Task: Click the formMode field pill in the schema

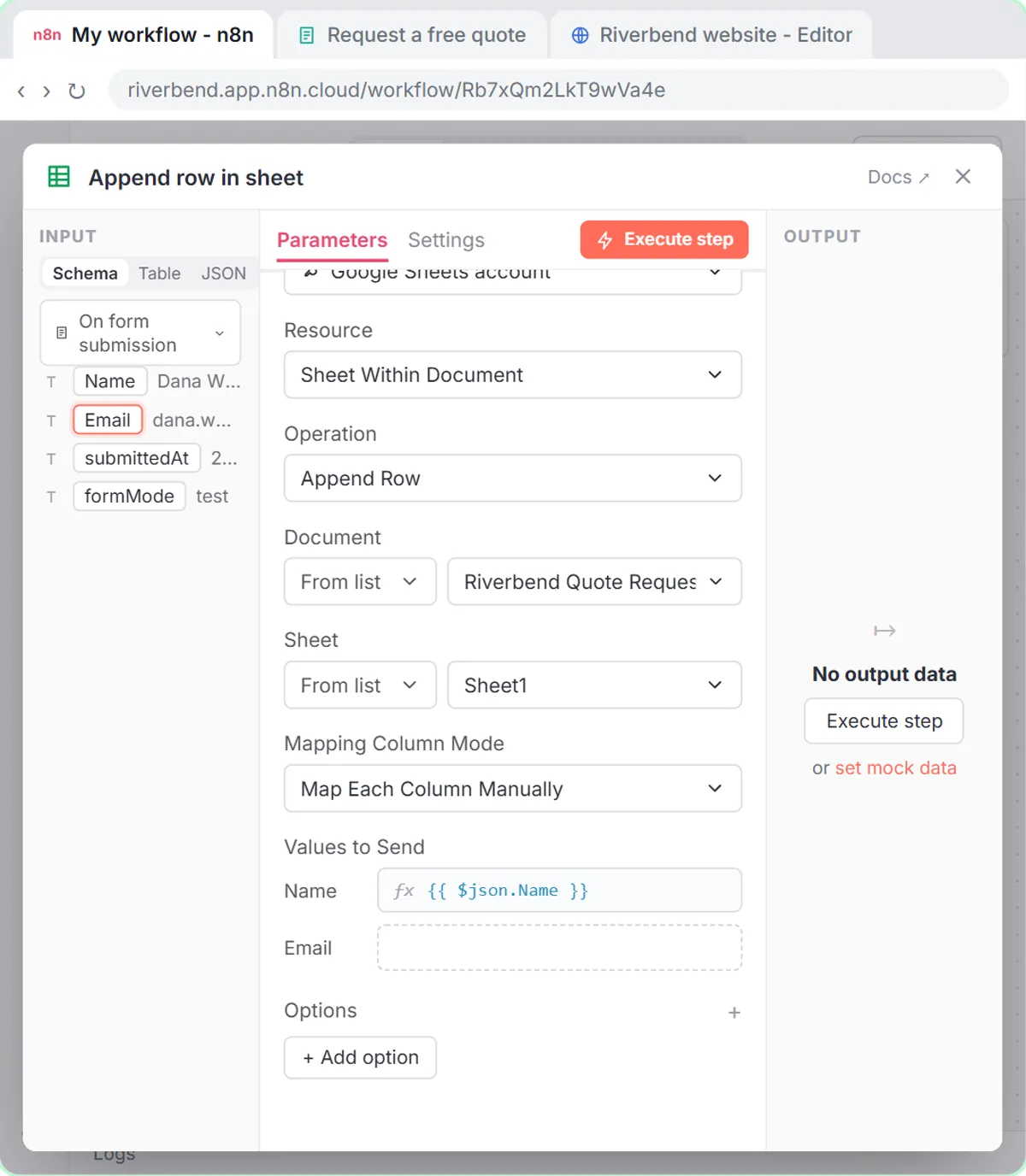Action: (x=129, y=497)
